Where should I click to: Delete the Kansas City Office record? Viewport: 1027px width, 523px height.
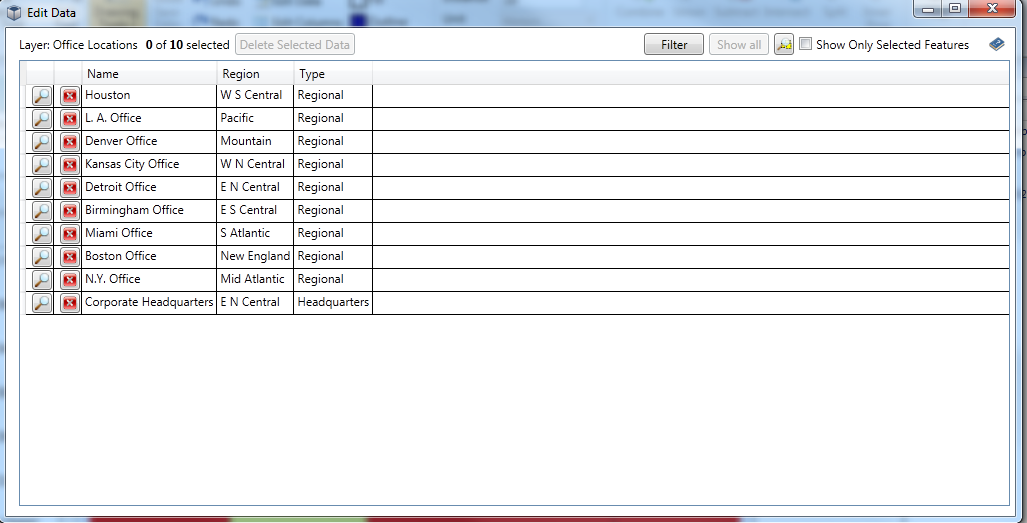(69, 165)
